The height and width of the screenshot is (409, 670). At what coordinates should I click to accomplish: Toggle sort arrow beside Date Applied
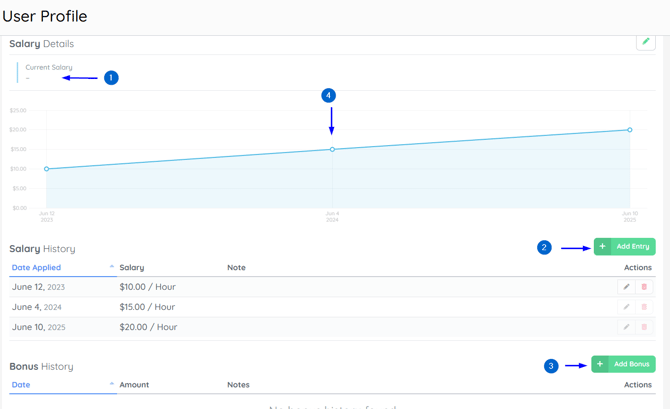coord(111,267)
